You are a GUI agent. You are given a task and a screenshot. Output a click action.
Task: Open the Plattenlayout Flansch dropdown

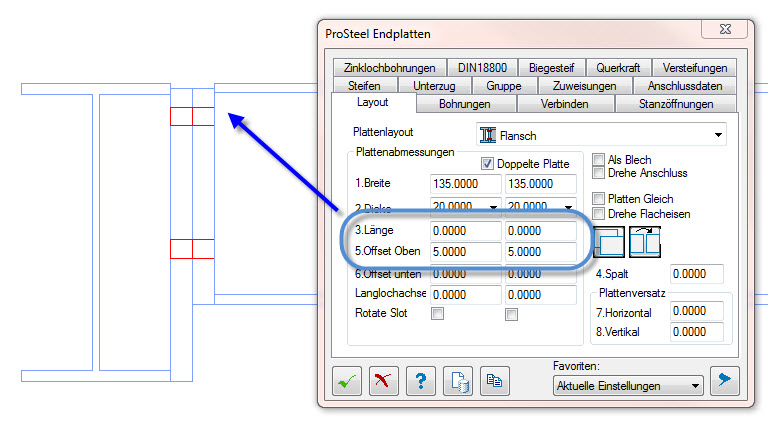point(601,135)
